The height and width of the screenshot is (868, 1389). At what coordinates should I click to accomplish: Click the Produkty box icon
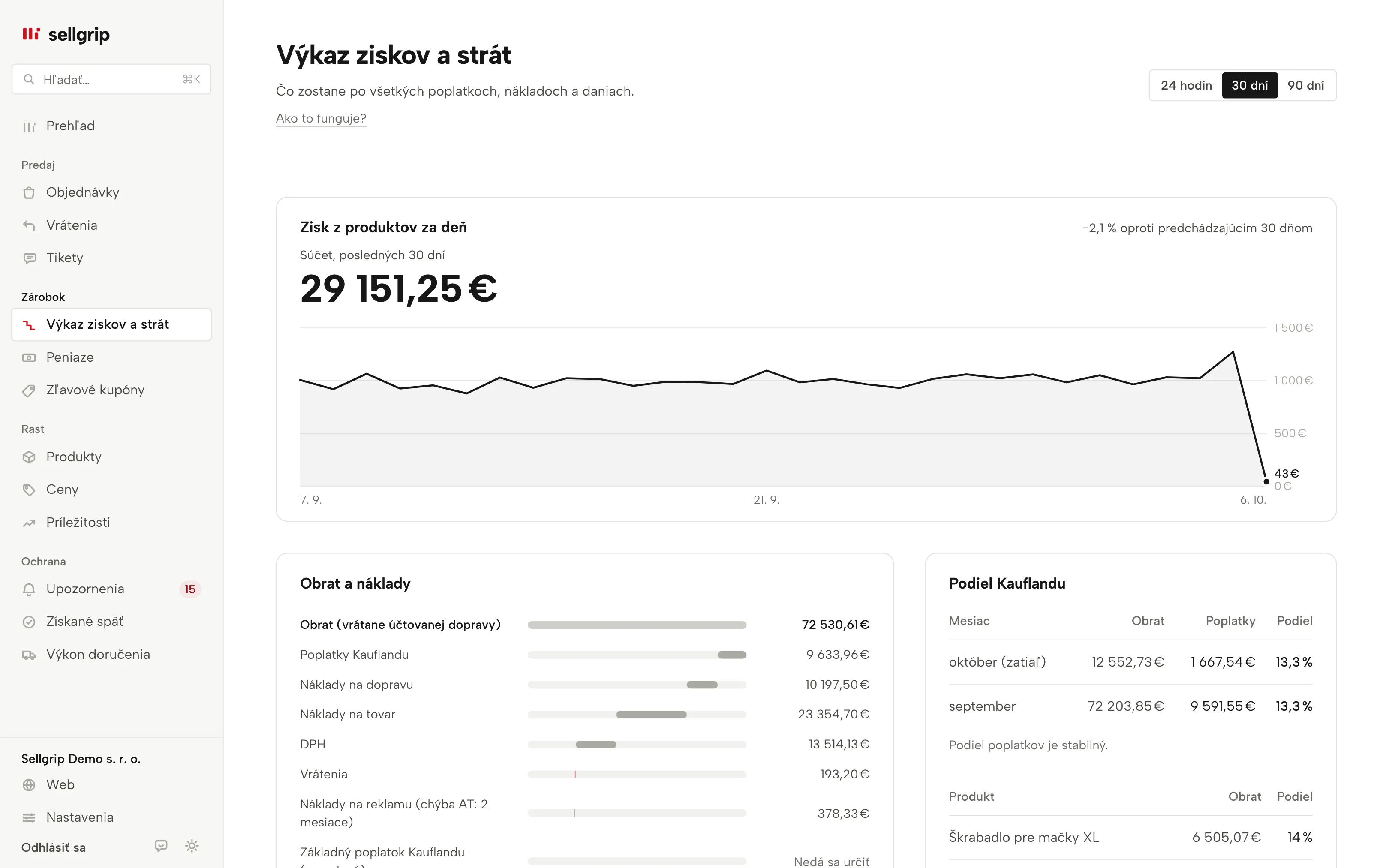click(x=29, y=457)
